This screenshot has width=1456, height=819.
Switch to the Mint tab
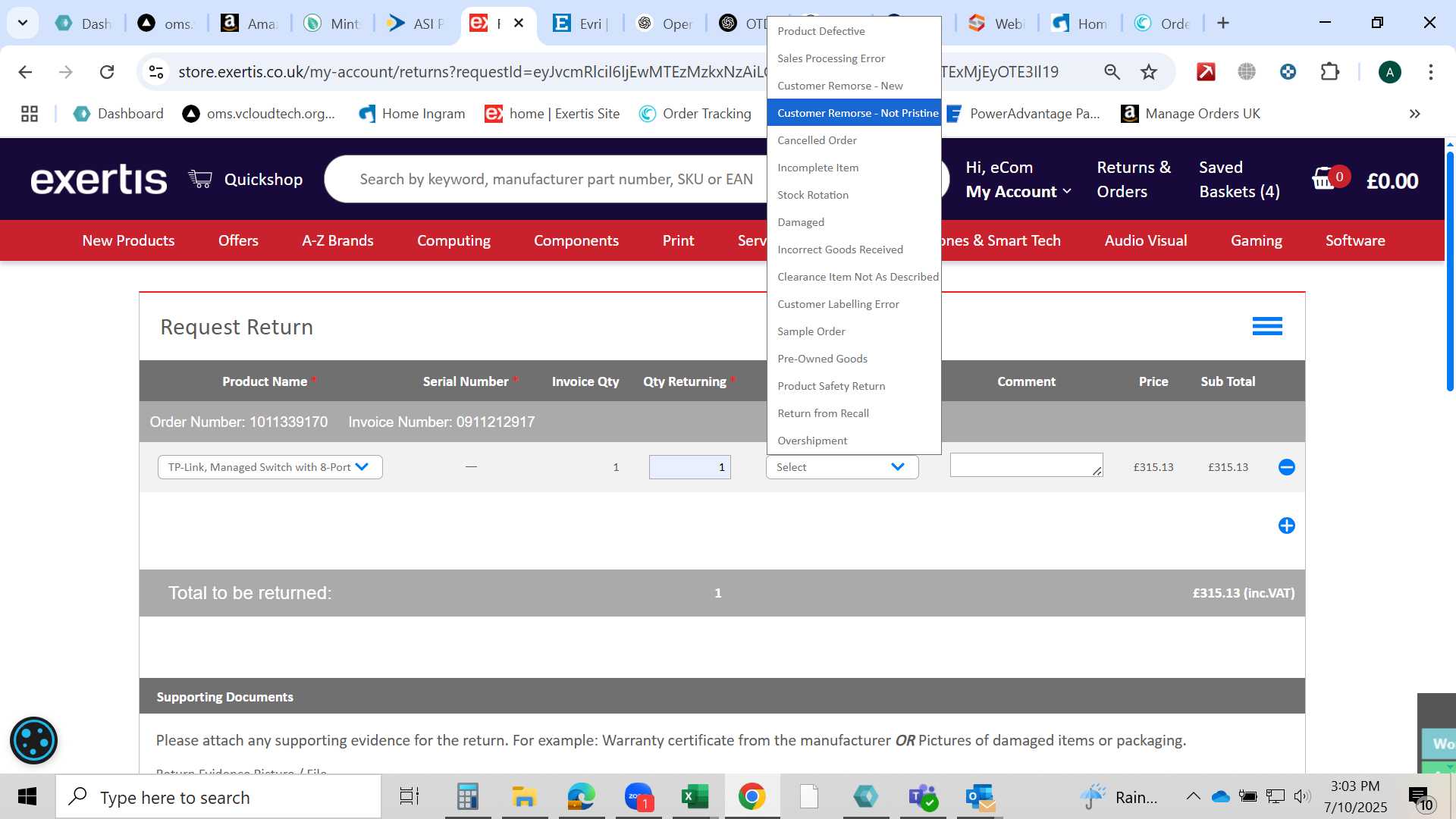(x=332, y=24)
